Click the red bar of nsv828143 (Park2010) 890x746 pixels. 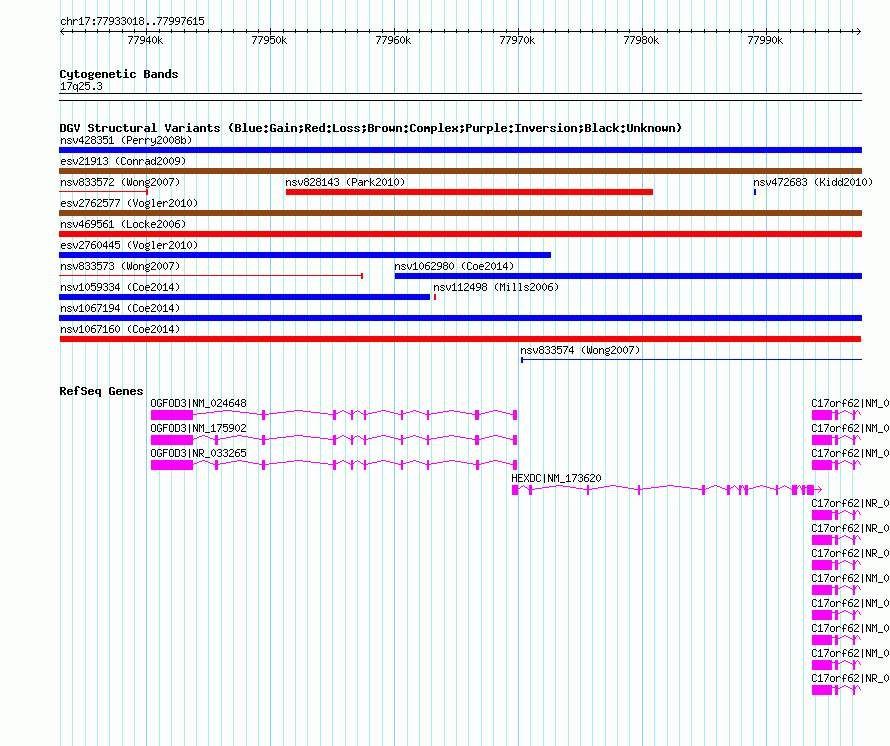(469, 192)
